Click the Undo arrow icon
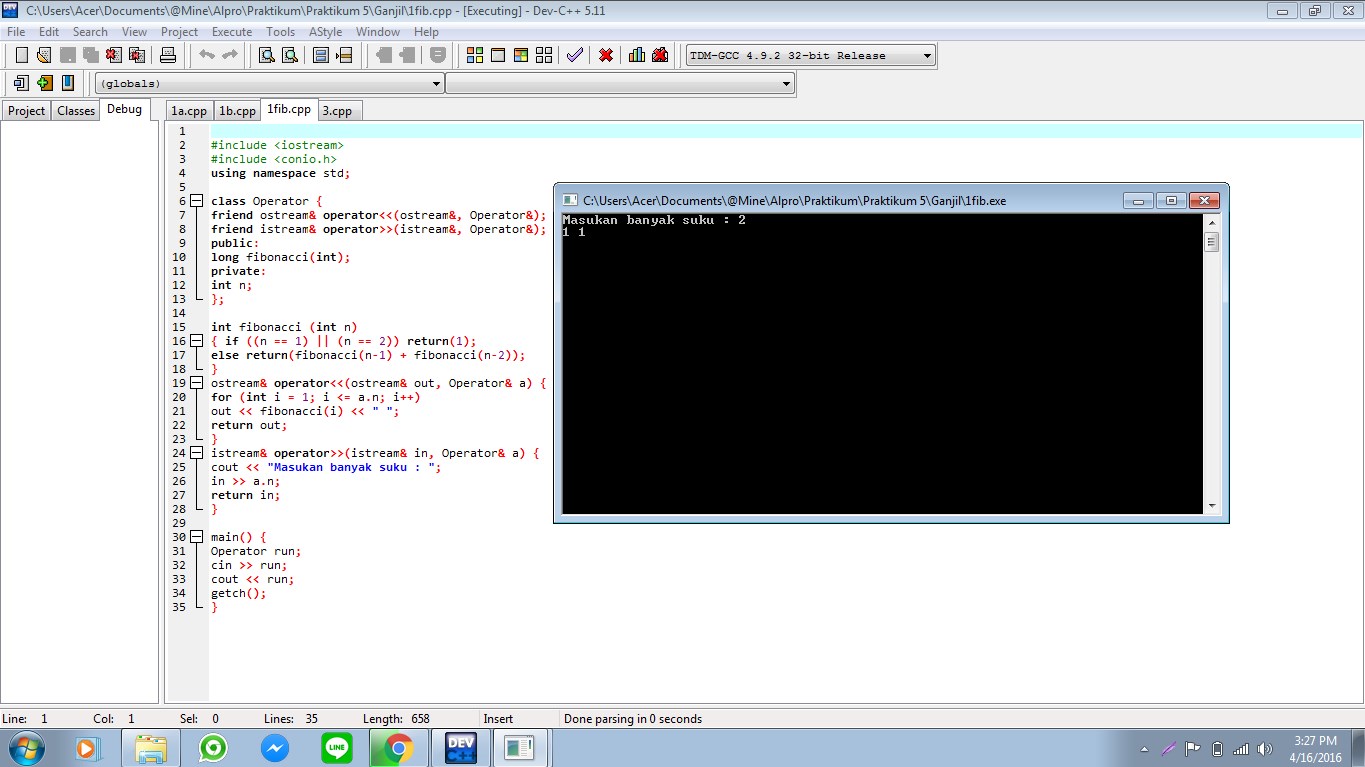Viewport: 1365px width, 767px height. pyautogui.click(x=207, y=55)
